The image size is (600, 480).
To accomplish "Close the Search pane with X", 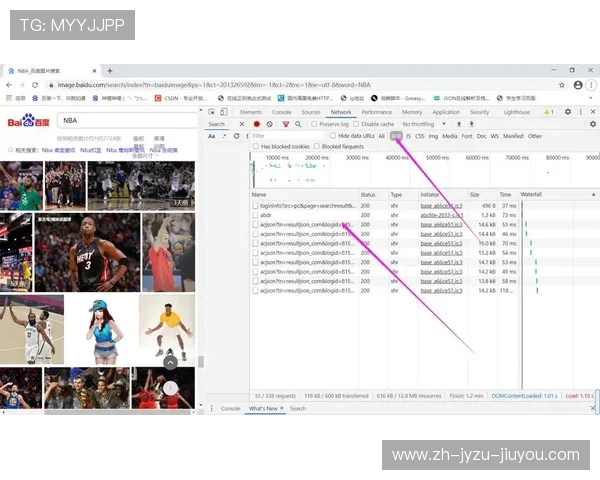I will coord(242,124).
